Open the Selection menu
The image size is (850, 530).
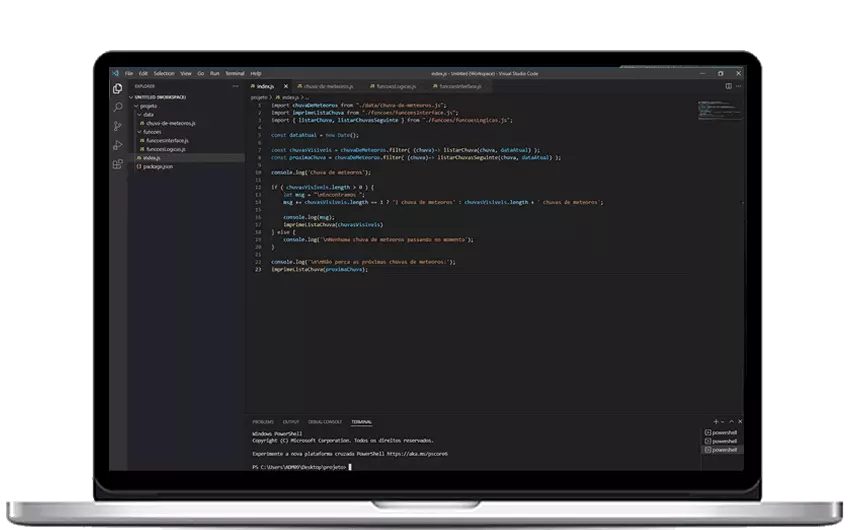coord(163,73)
